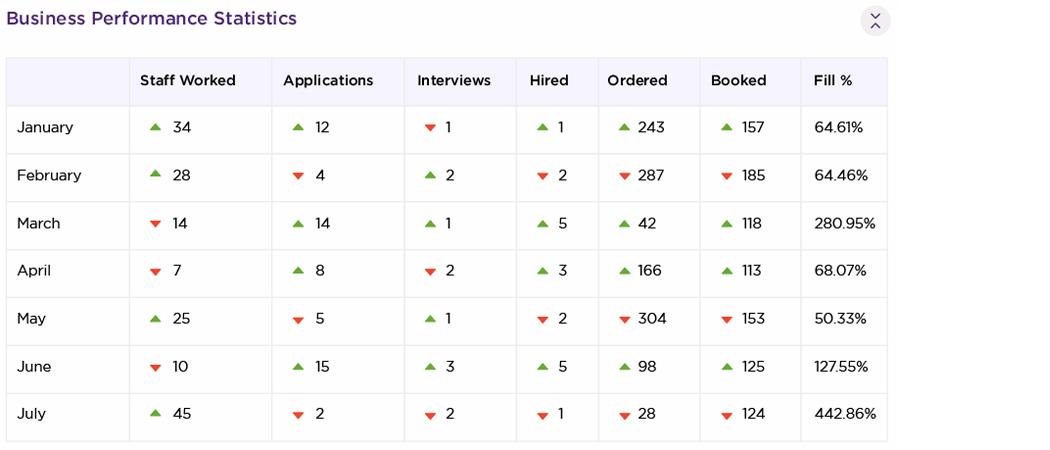
Task: Click the January Booked value 157
Action: pos(753,127)
